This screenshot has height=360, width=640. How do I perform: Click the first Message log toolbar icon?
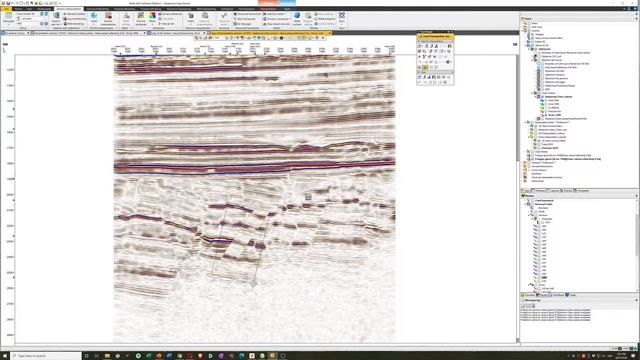[523, 305]
